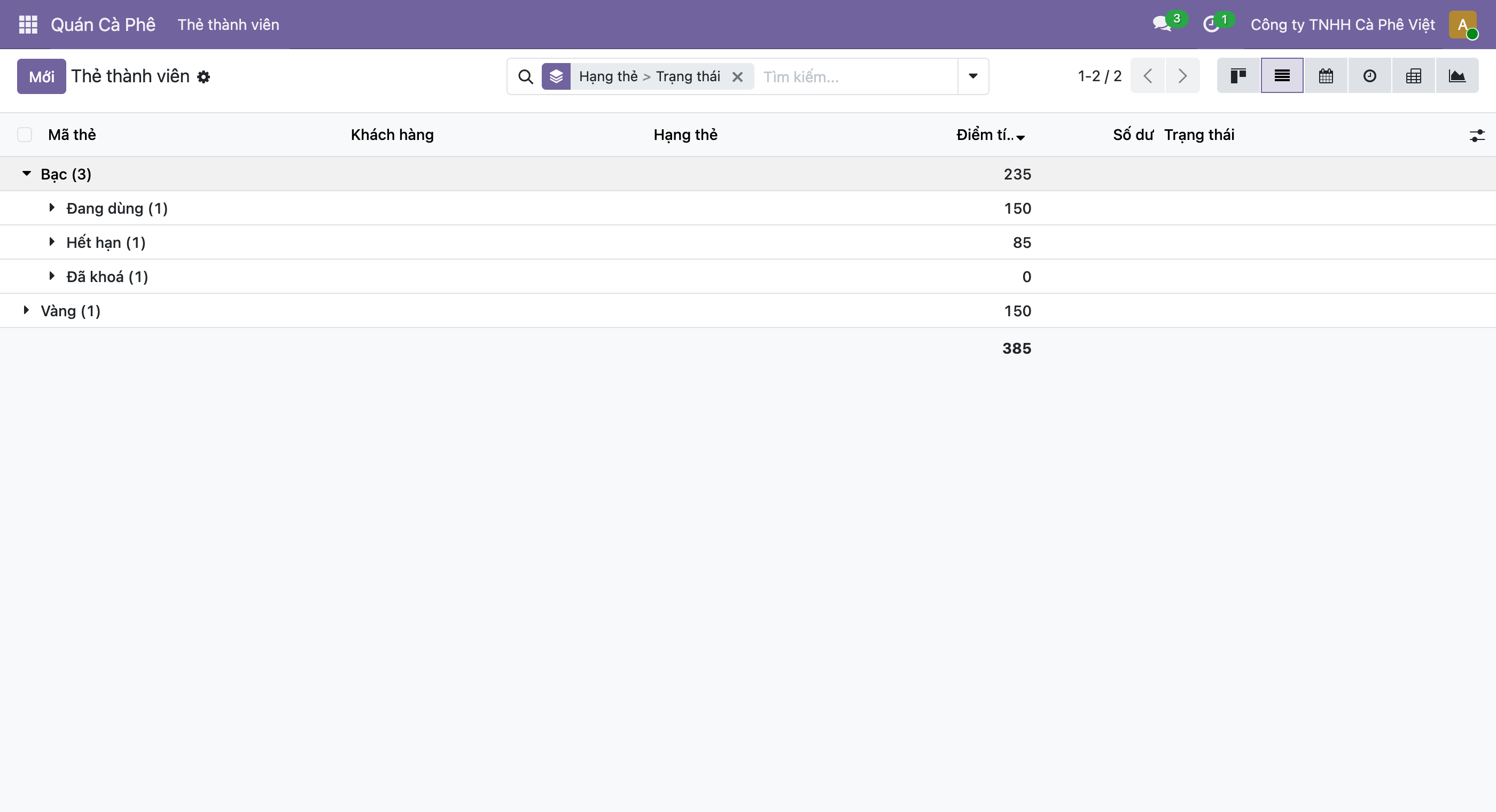This screenshot has height=812, width=1496.
Task: Open the optional columns adjust icon
Action: tap(1477, 136)
